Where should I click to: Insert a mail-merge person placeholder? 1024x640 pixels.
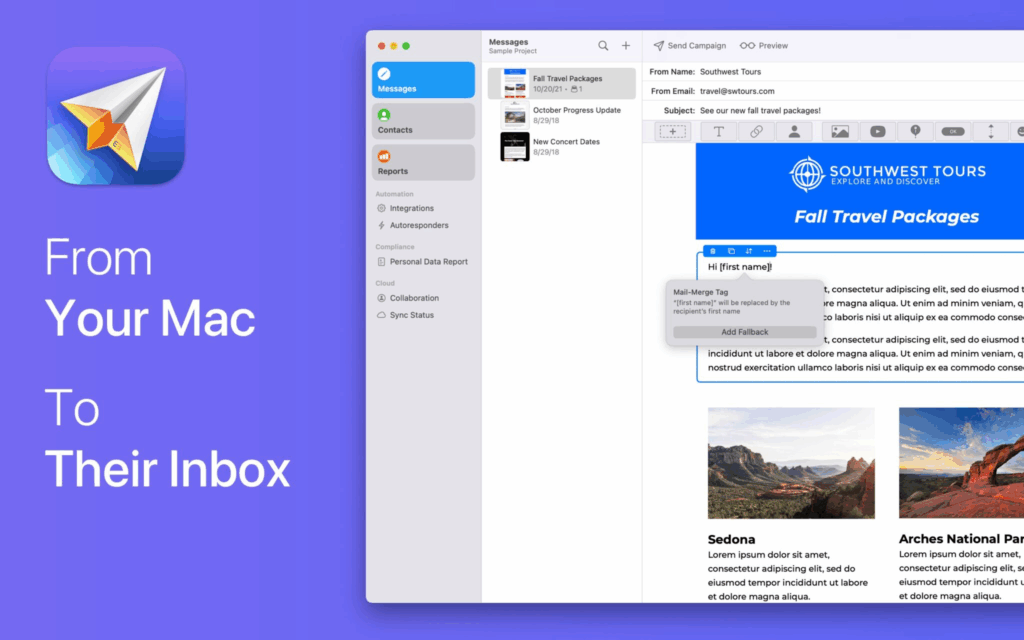click(794, 131)
